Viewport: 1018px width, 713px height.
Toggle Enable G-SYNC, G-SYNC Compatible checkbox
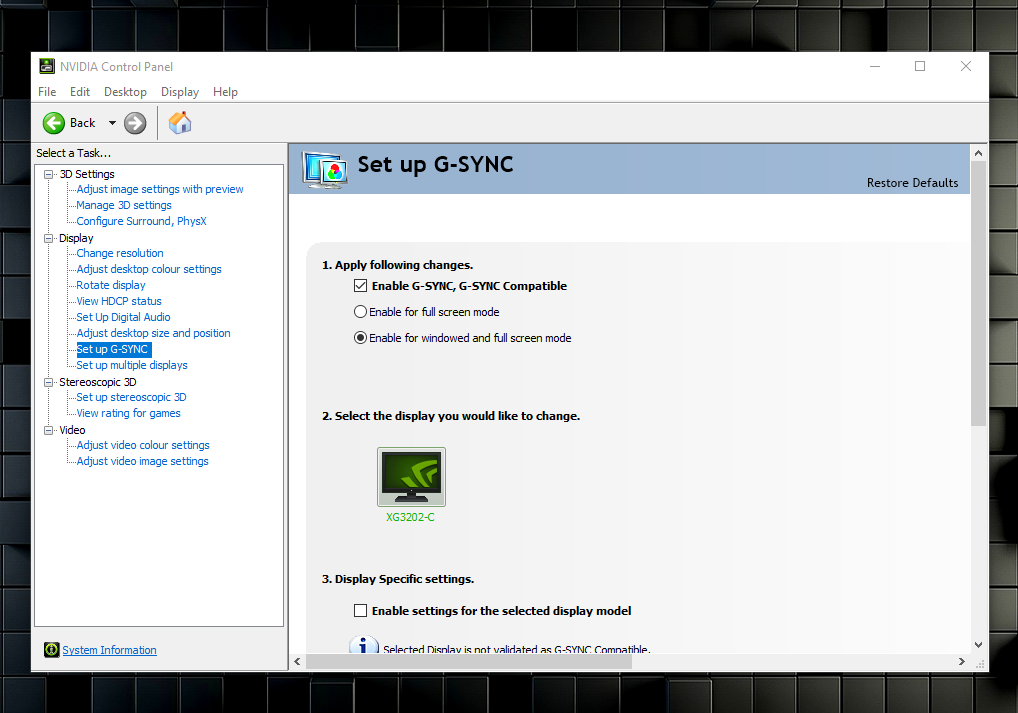pos(360,285)
